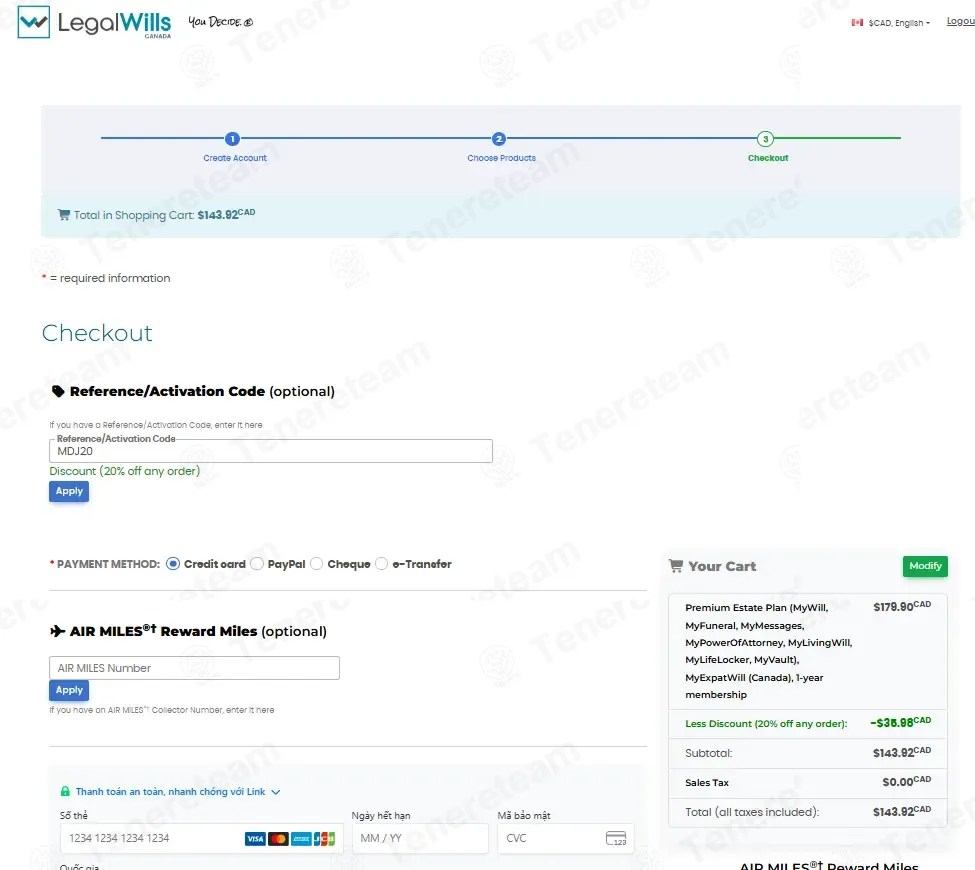Screen dimensions: 975x870
Task: Click the Total all taxes included amount
Action: (x=902, y=812)
